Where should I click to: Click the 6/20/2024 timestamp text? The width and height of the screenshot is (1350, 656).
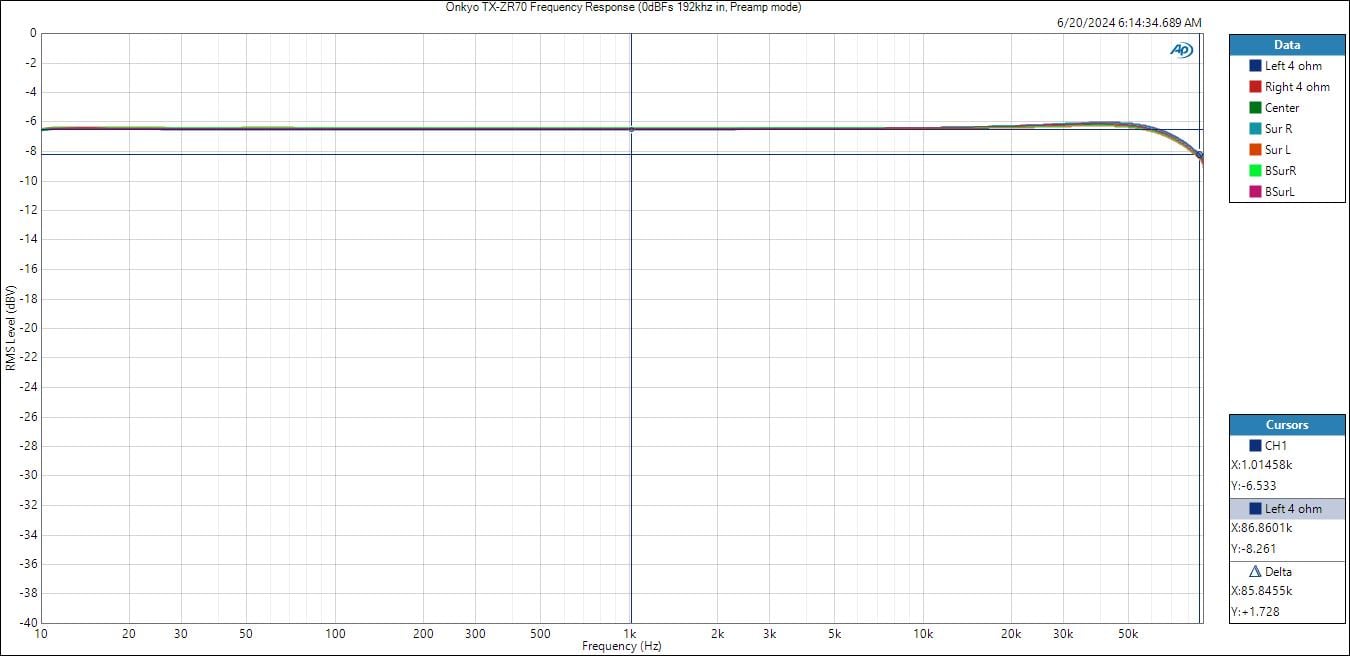coord(1129,22)
